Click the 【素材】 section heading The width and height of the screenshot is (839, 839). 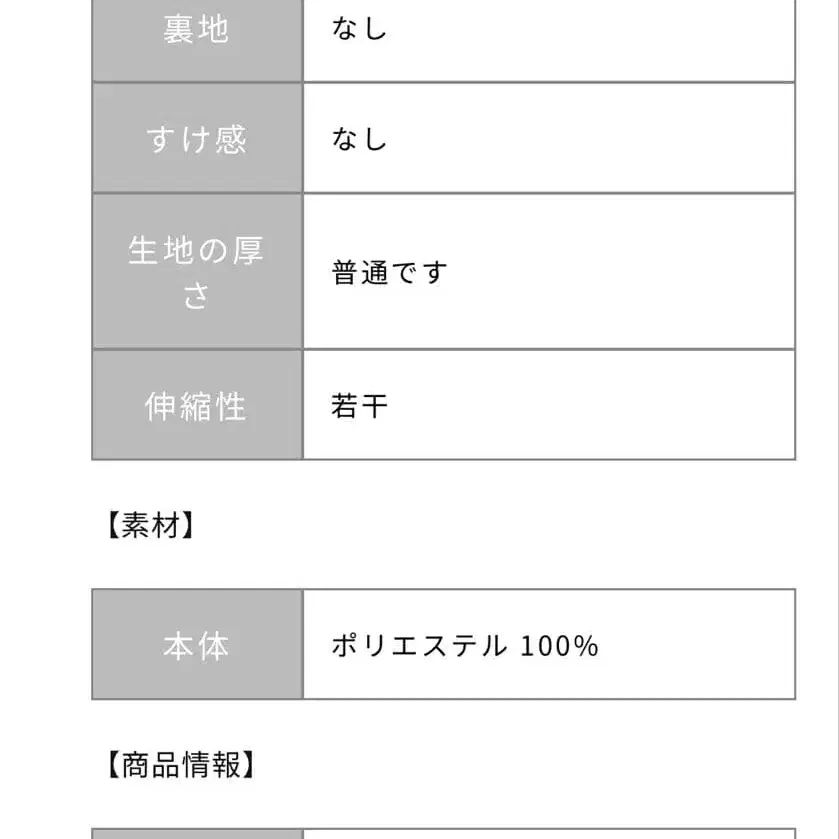pos(149,526)
